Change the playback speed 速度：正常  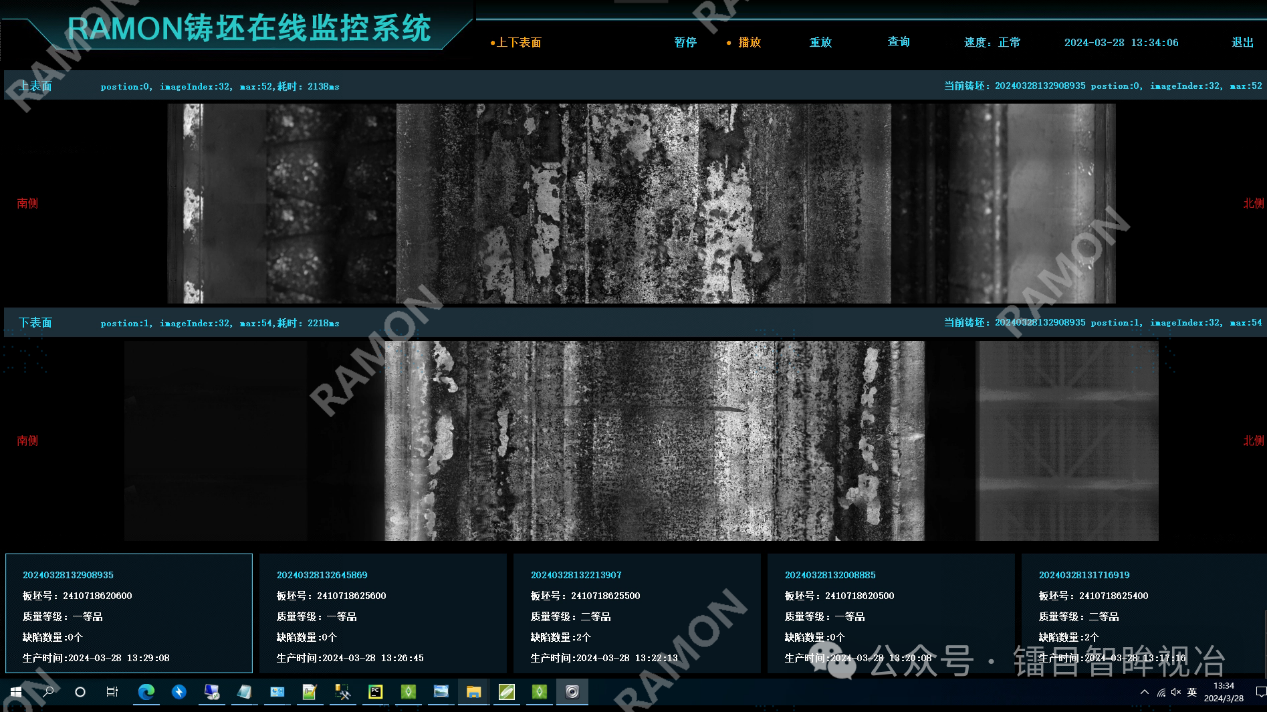(992, 43)
